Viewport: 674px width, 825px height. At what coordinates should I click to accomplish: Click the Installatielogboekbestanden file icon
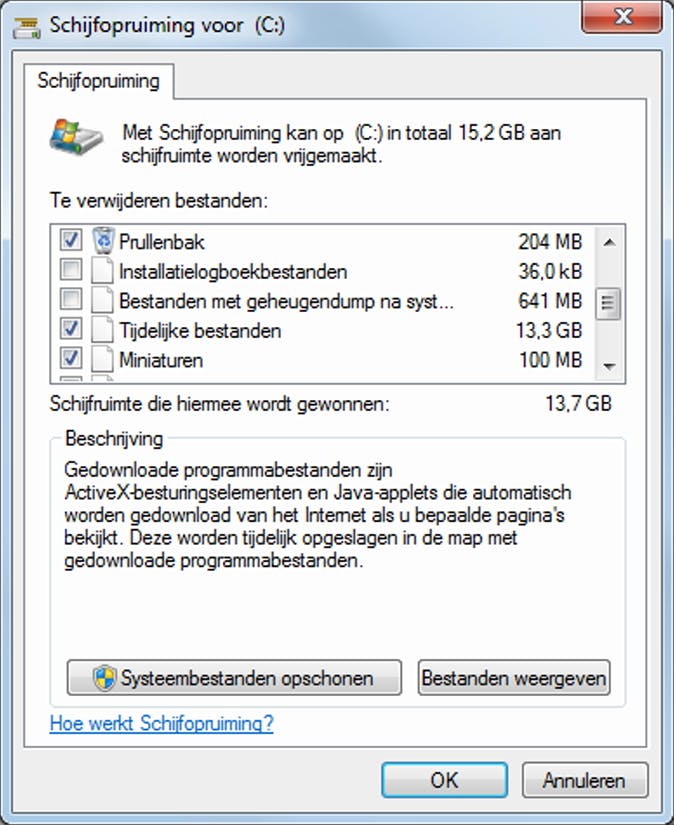coord(104,271)
